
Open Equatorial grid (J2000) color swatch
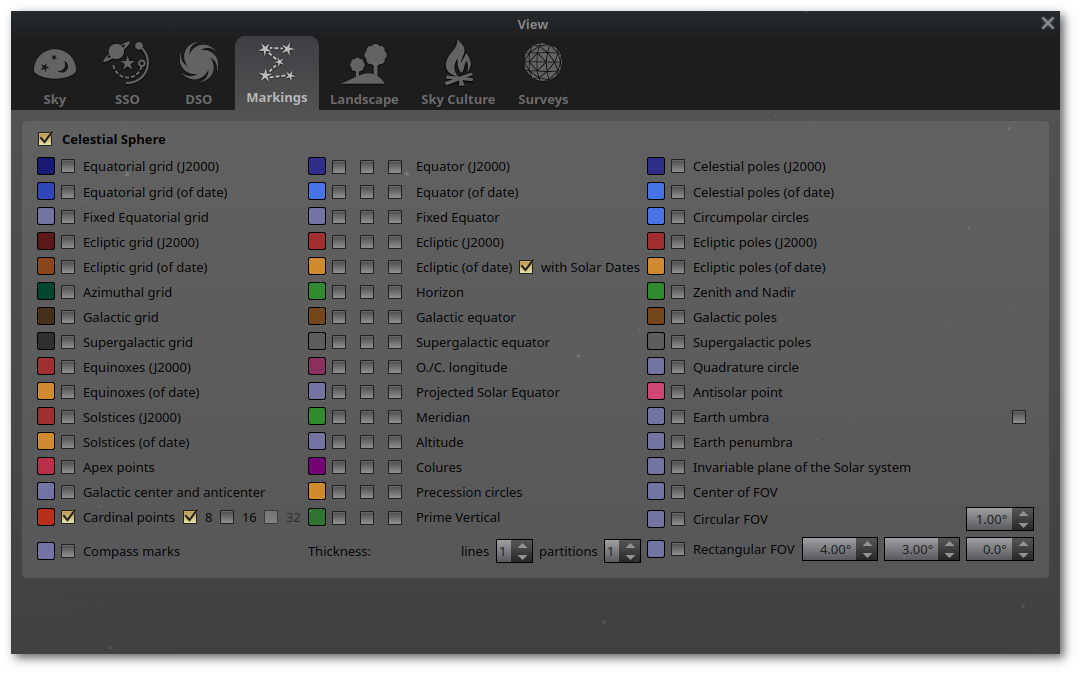46,166
